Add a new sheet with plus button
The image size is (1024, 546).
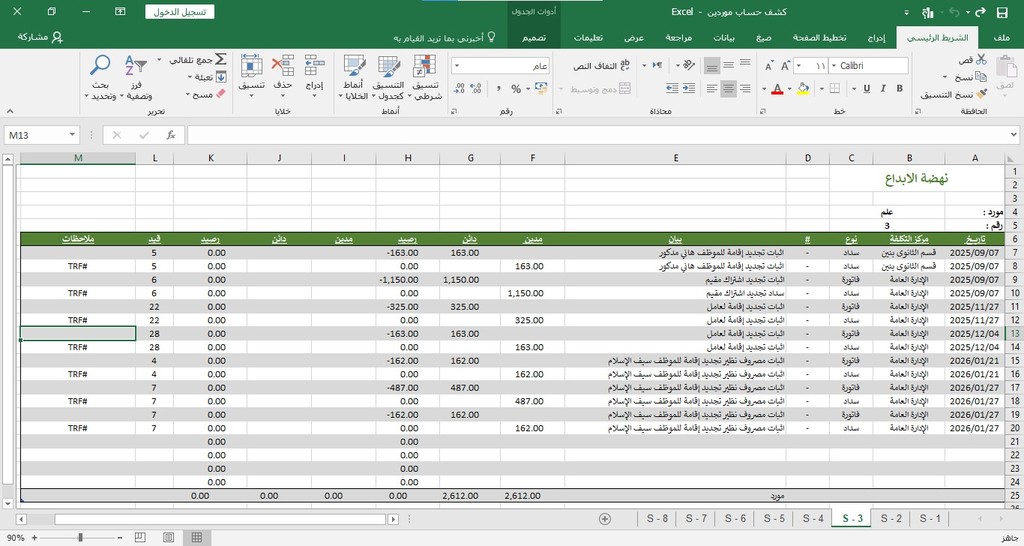604,518
